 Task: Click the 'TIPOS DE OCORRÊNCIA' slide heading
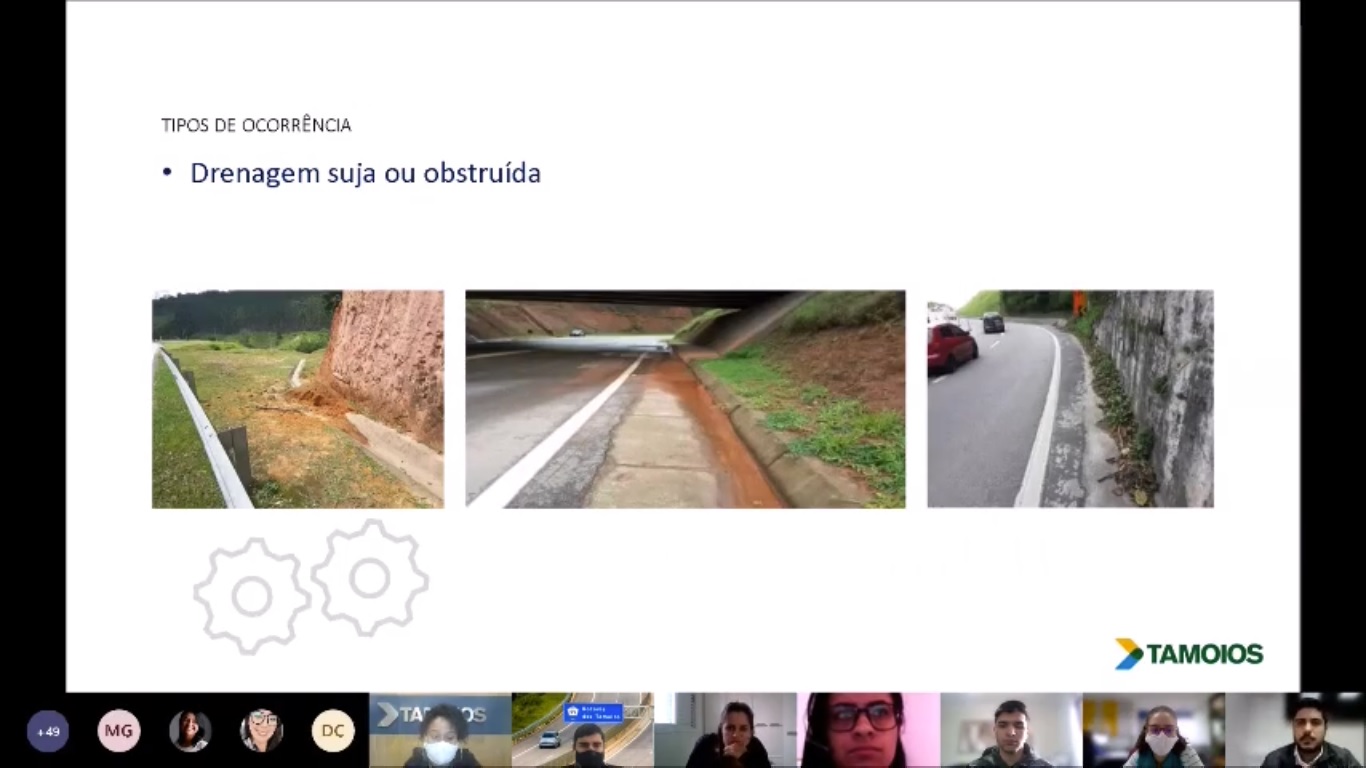256,125
